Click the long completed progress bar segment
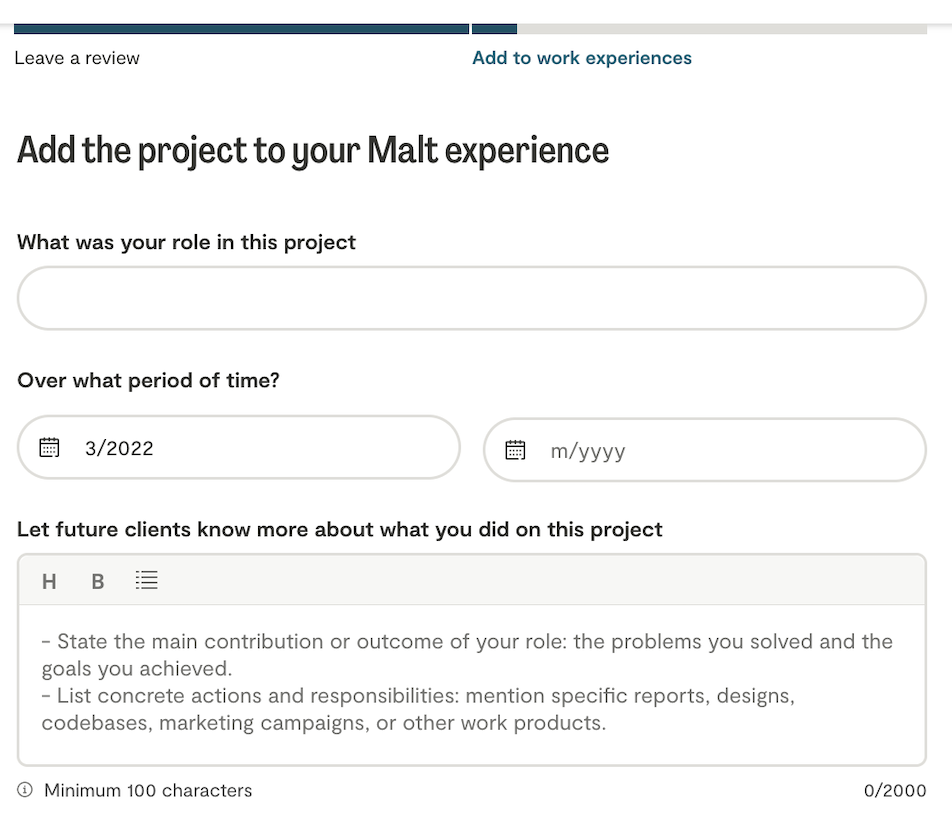The height and width of the screenshot is (818, 952). click(241, 29)
